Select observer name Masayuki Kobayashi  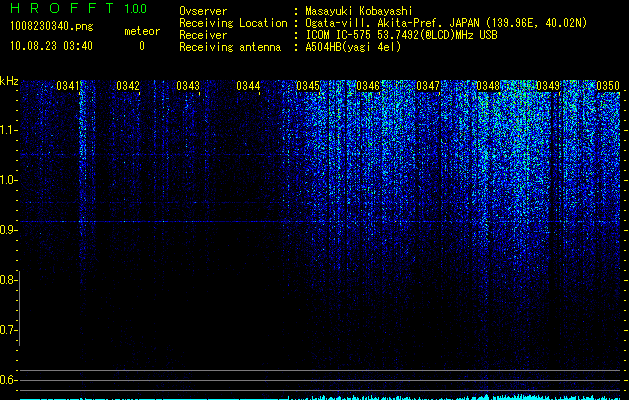point(359,11)
